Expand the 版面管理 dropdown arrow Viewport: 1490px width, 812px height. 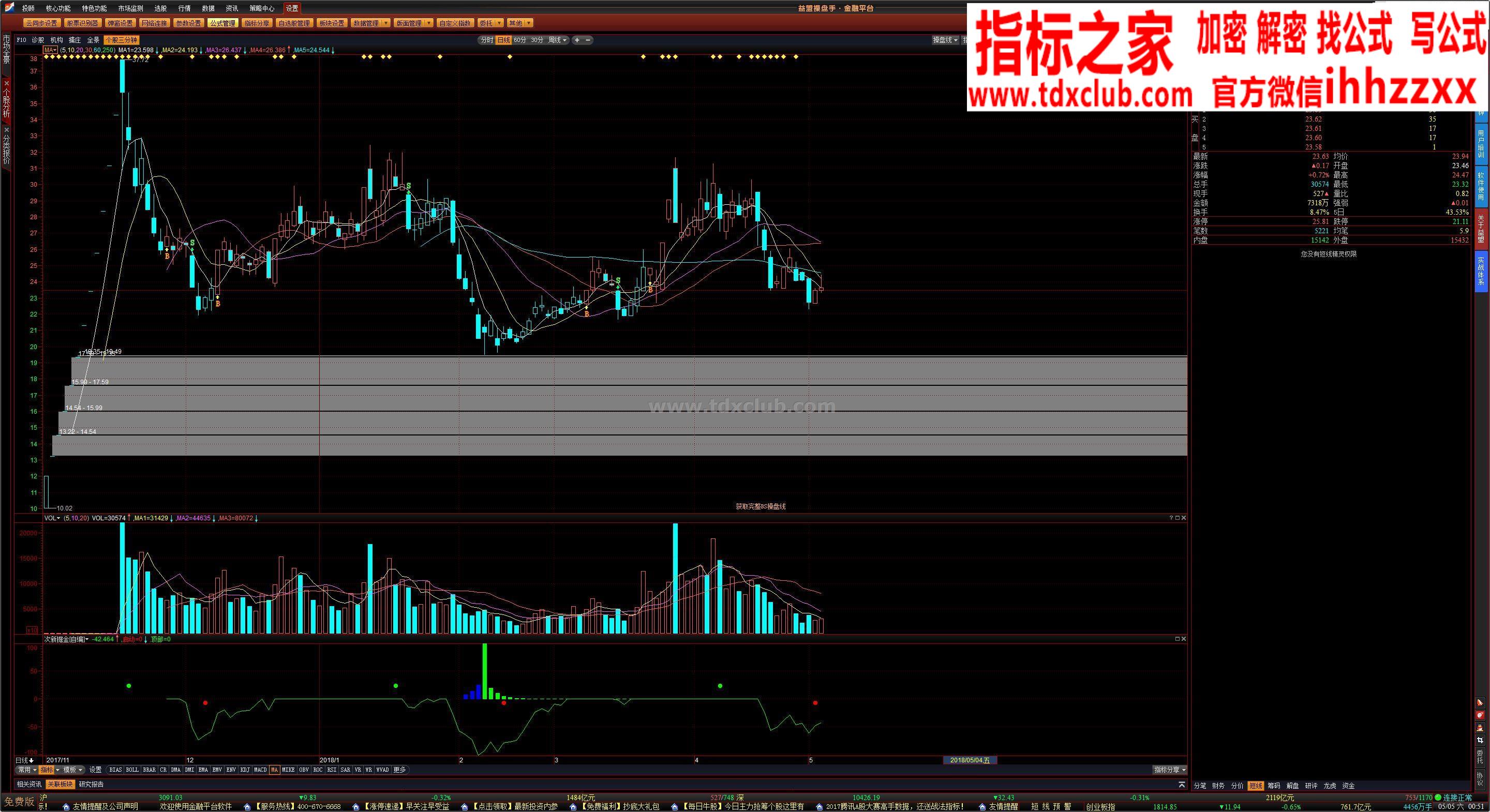click(428, 23)
